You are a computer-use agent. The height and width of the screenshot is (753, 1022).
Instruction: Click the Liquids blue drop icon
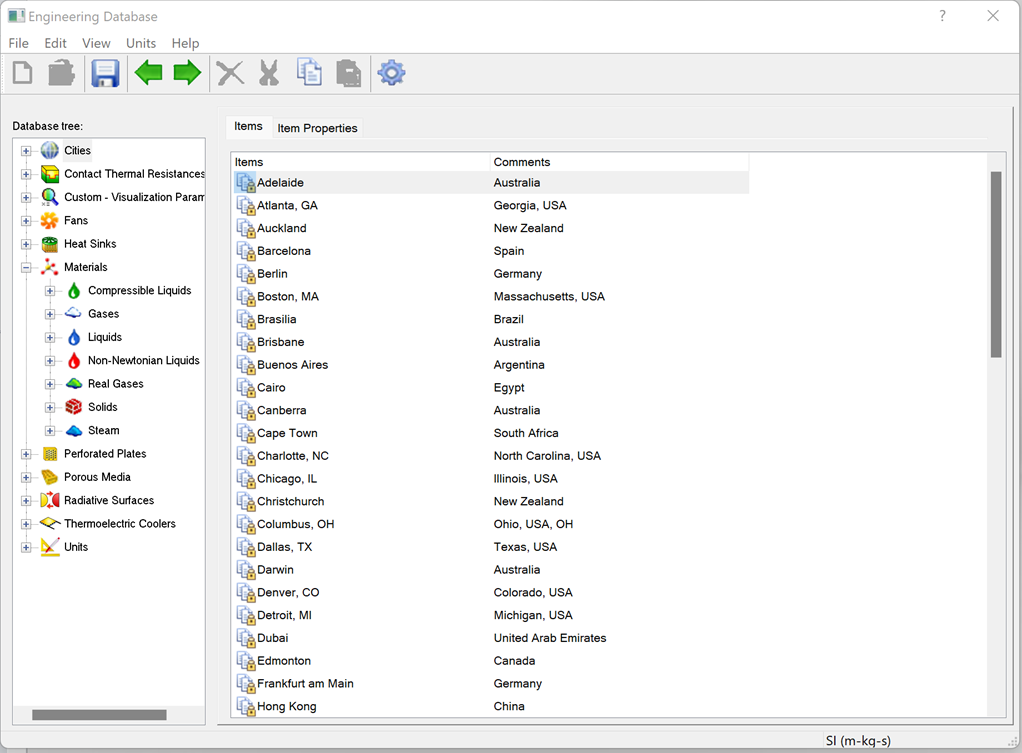(x=74, y=337)
